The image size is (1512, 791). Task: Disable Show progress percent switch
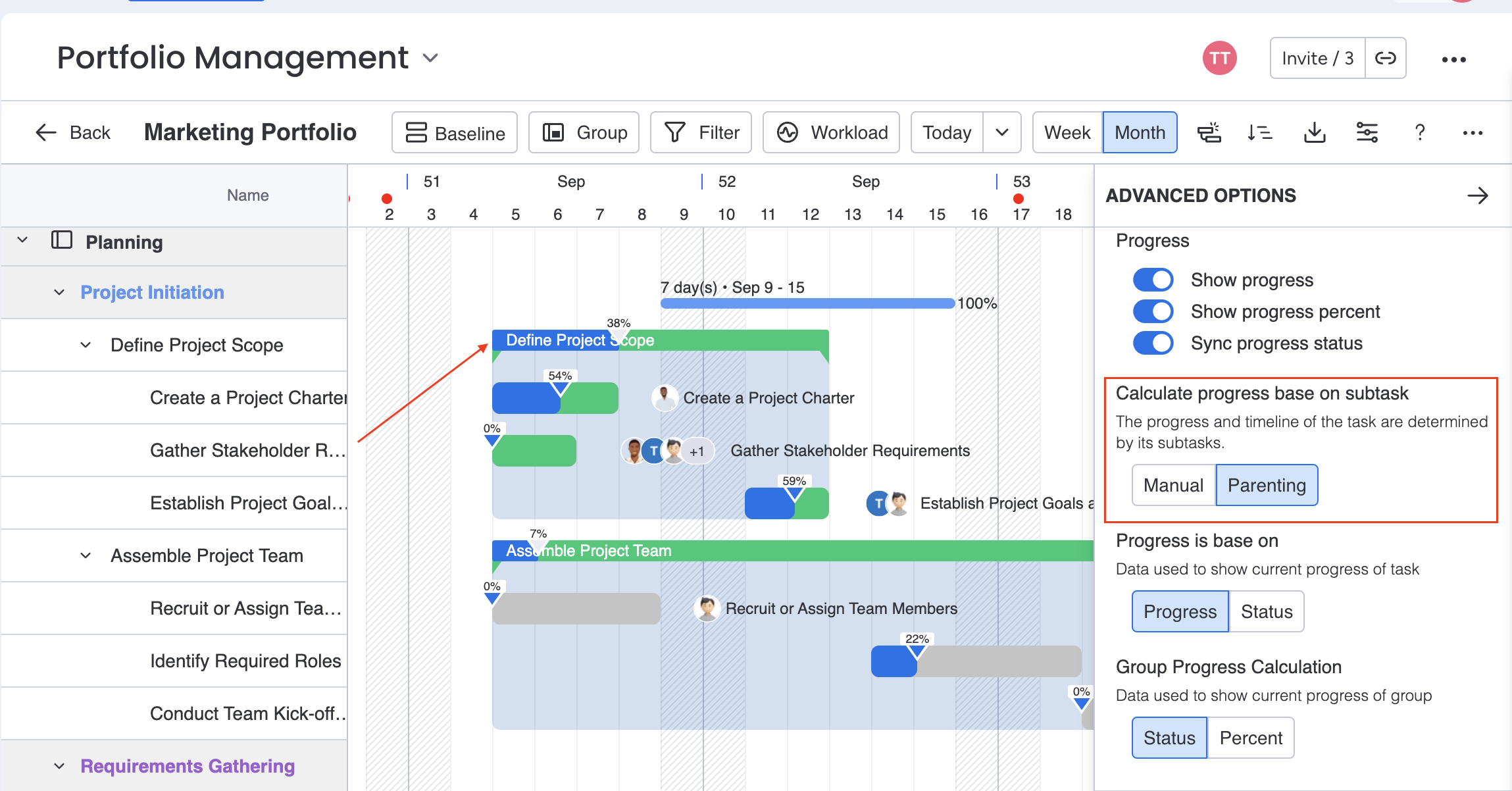pos(1153,311)
